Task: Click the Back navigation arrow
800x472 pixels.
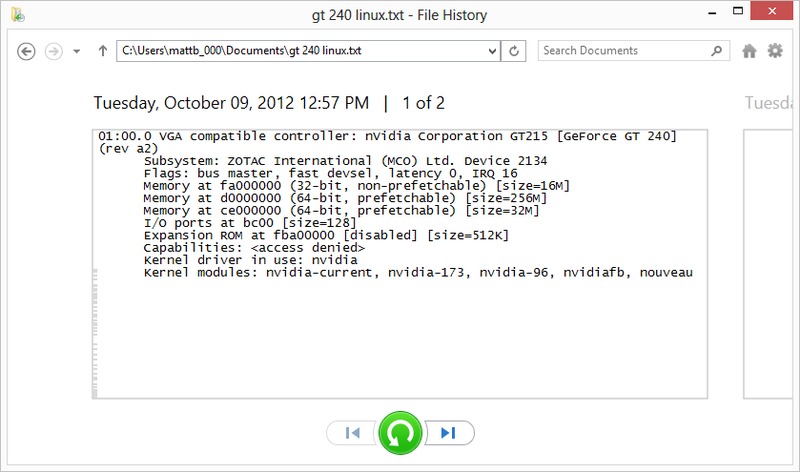Action: click(28, 50)
